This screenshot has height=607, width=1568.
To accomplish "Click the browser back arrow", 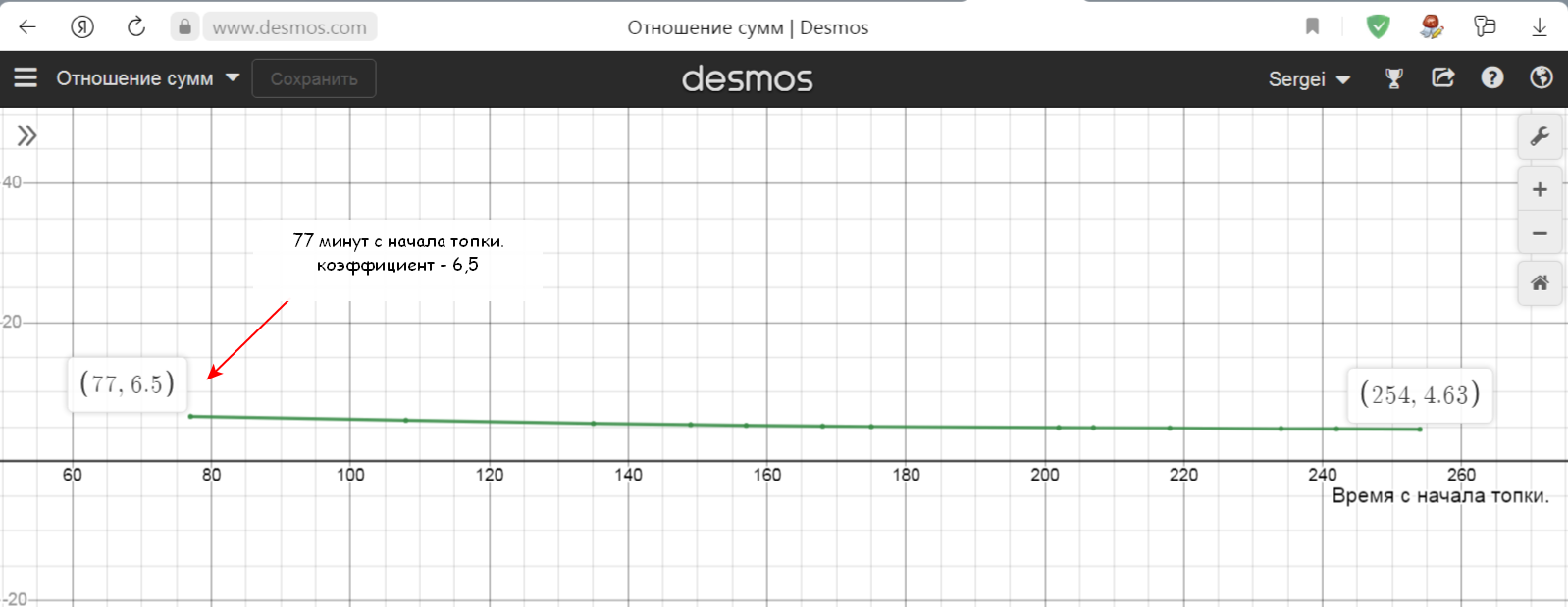I will (x=27, y=27).
